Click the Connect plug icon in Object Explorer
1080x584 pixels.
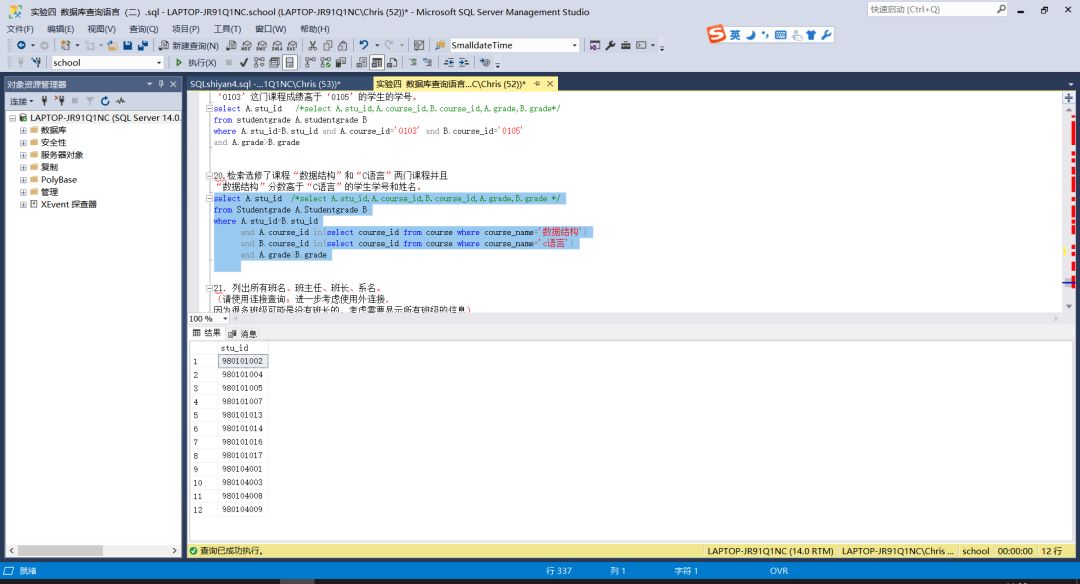point(44,101)
